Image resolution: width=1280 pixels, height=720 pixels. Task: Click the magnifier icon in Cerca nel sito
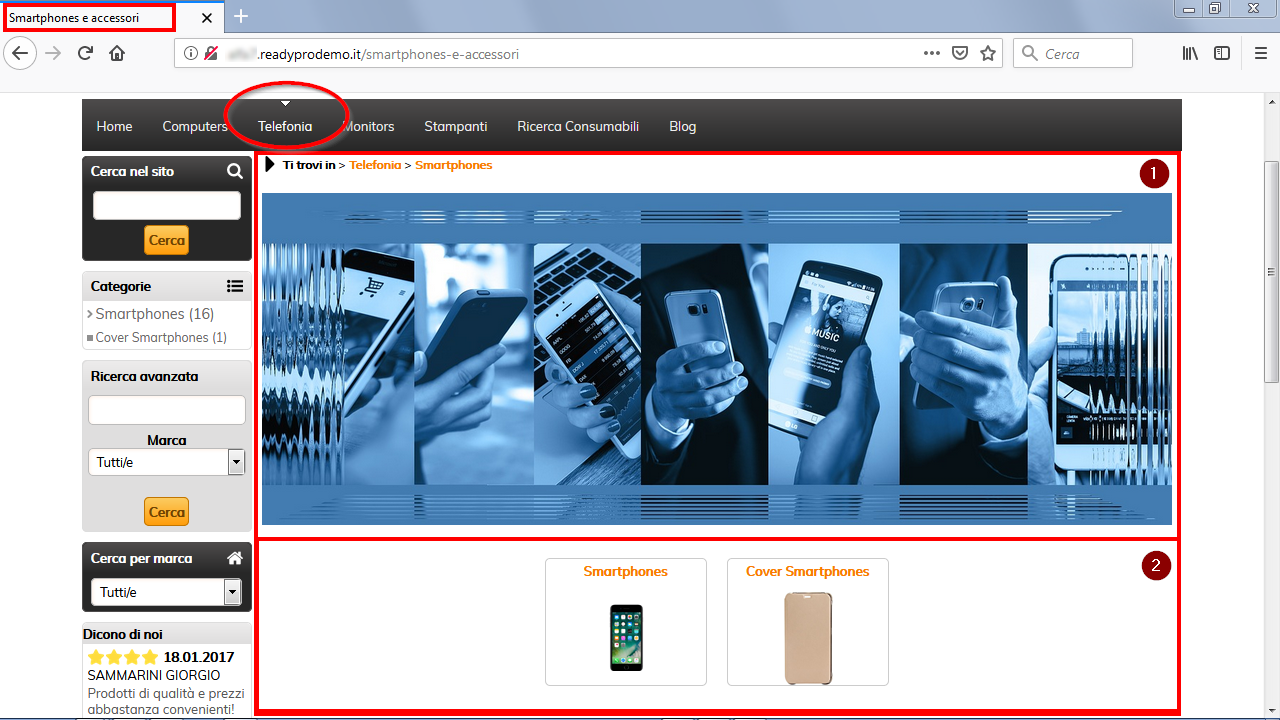tap(235, 171)
